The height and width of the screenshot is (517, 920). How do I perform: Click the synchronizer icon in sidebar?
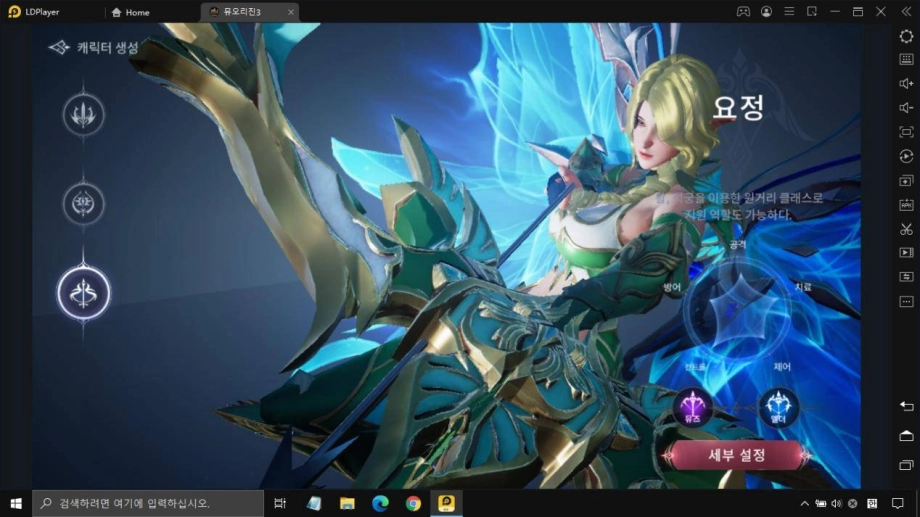coord(907,276)
